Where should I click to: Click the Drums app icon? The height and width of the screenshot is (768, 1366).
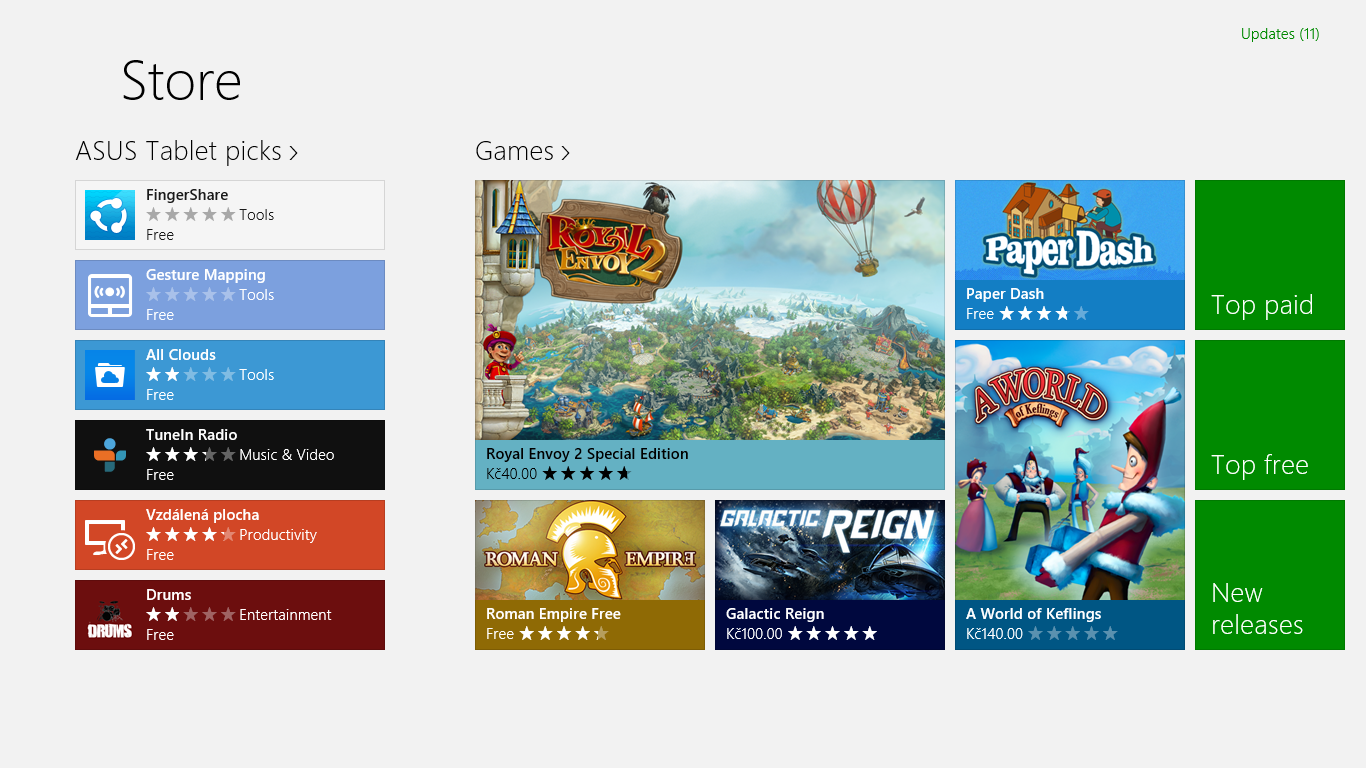(x=110, y=615)
